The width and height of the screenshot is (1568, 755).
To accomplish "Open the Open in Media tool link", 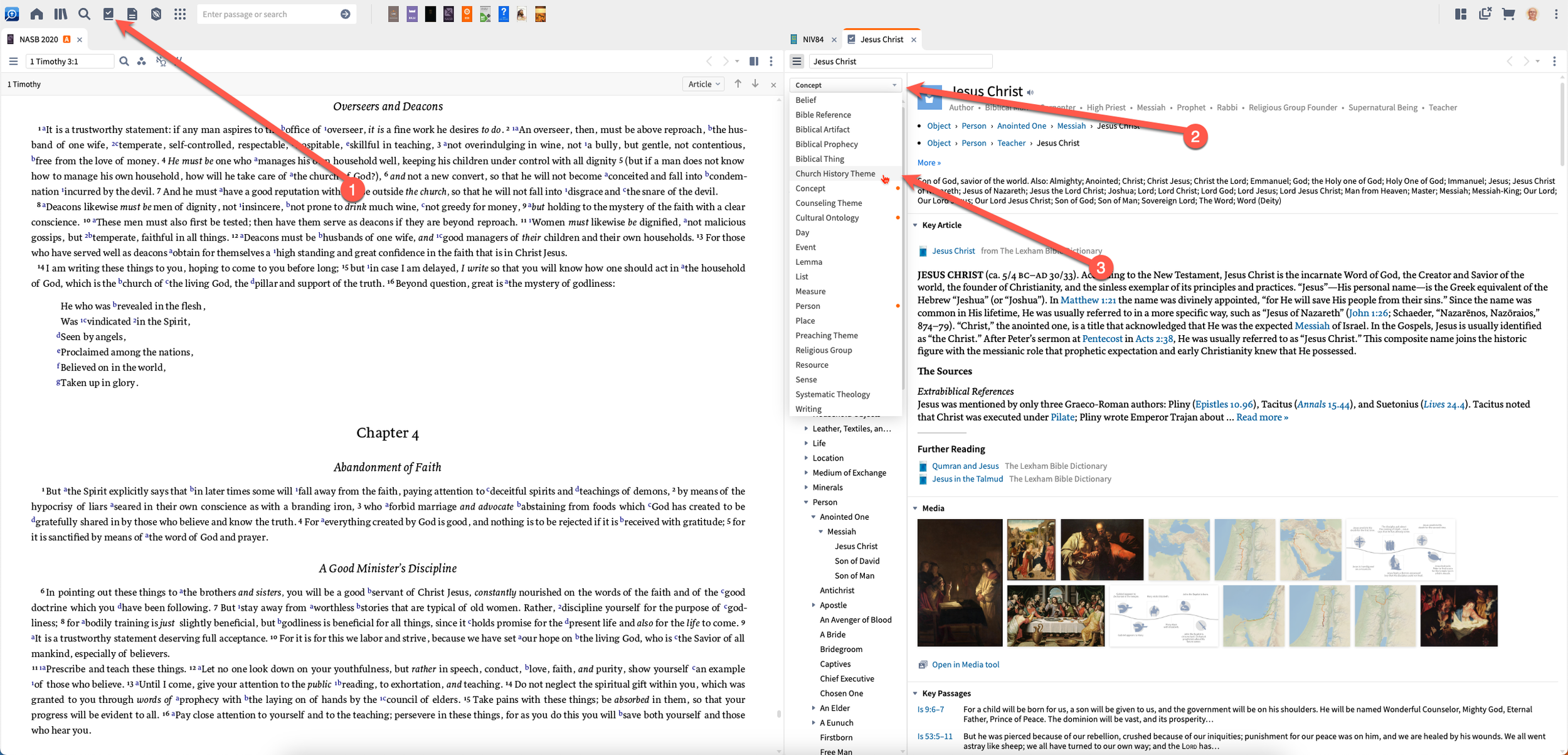I will pyautogui.click(x=965, y=665).
